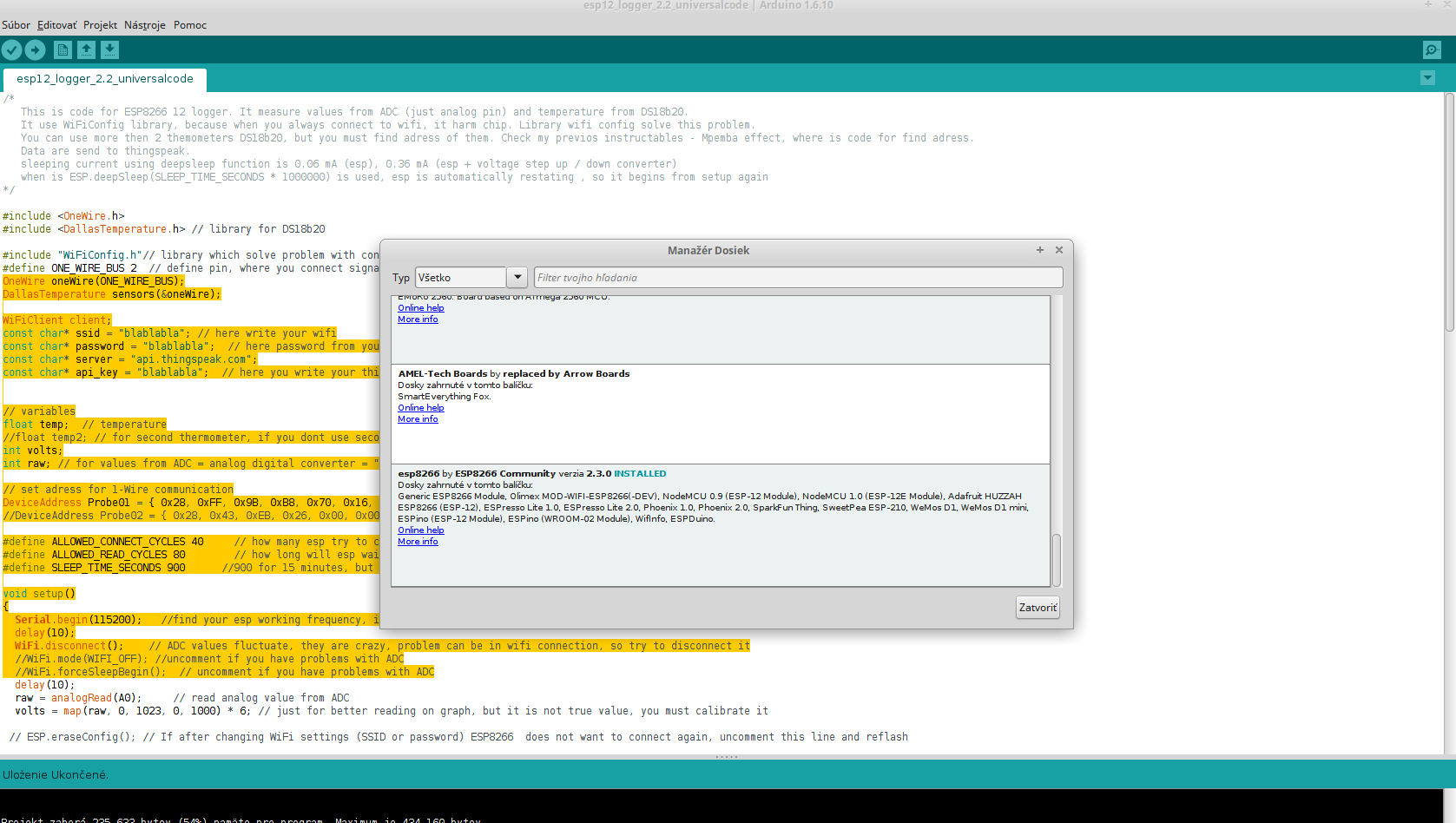Open Online help for EMoRo 2560 entry
This screenshot has width=1456, height=823.
coord(421,308)
